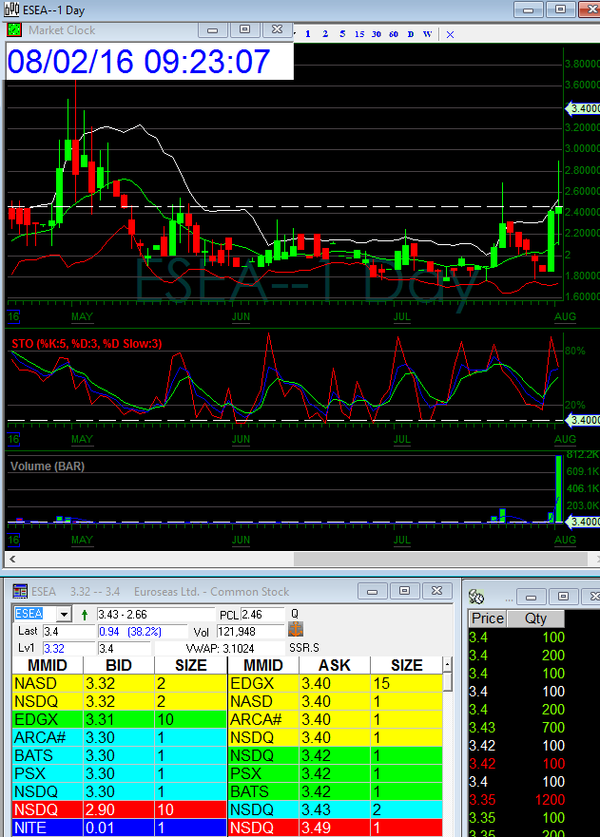Open the ESEA symbol dropdown arrow
The height and width of the screenshot is (837, 600).
pos(63,613)
